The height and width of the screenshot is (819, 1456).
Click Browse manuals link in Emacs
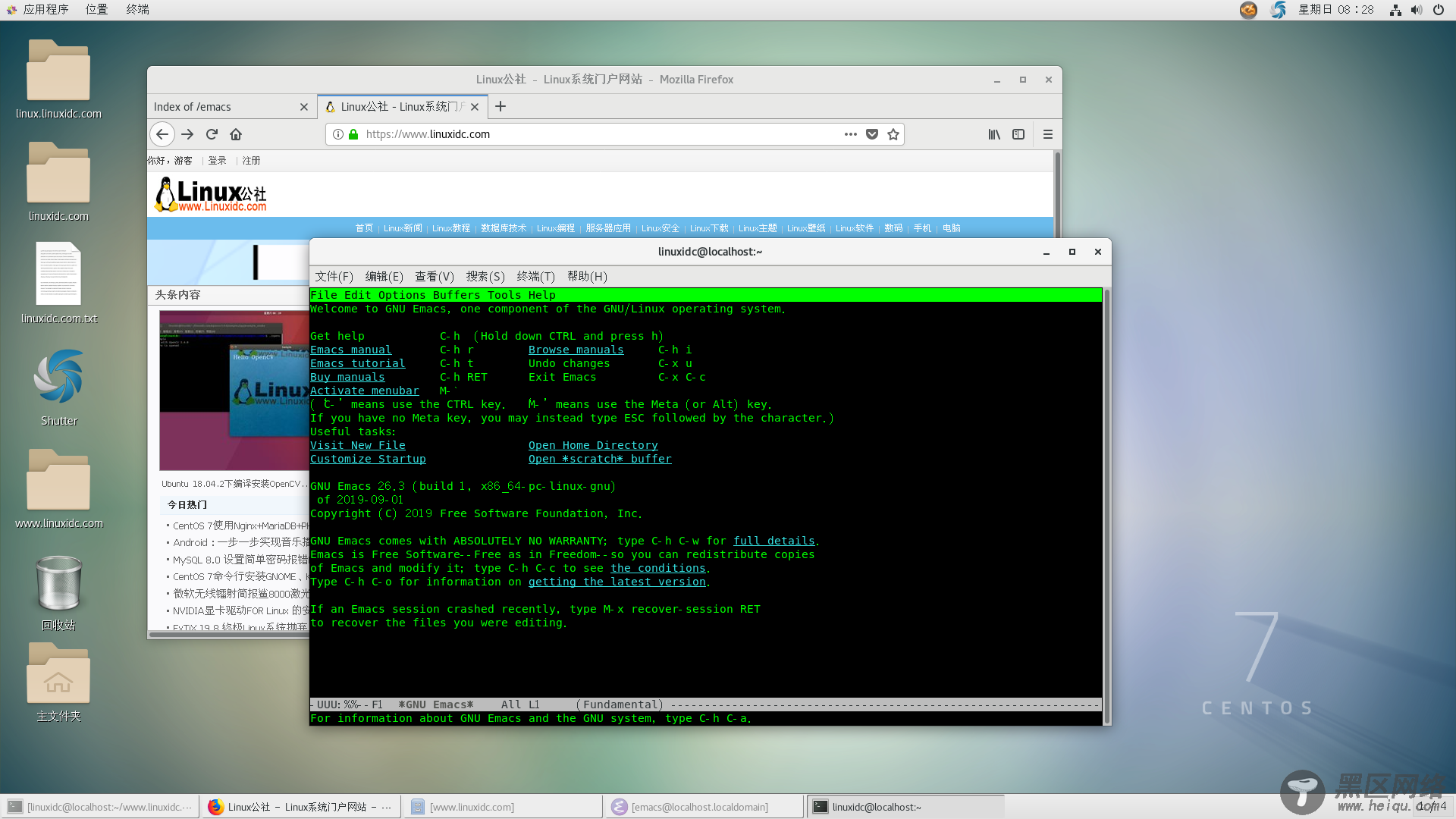(576, 350)
